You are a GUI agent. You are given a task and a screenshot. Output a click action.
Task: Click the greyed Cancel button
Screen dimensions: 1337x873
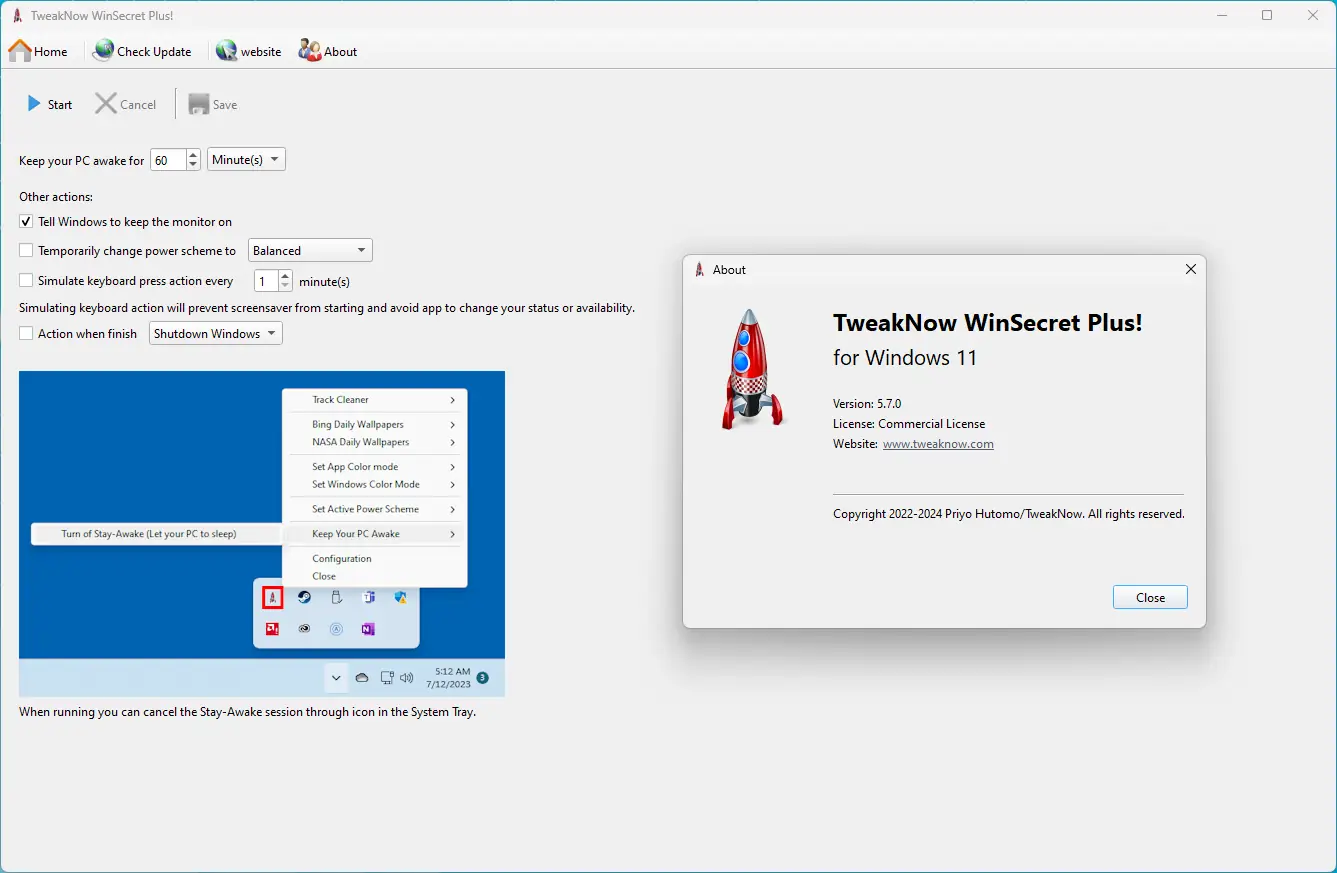coord(125,104)
